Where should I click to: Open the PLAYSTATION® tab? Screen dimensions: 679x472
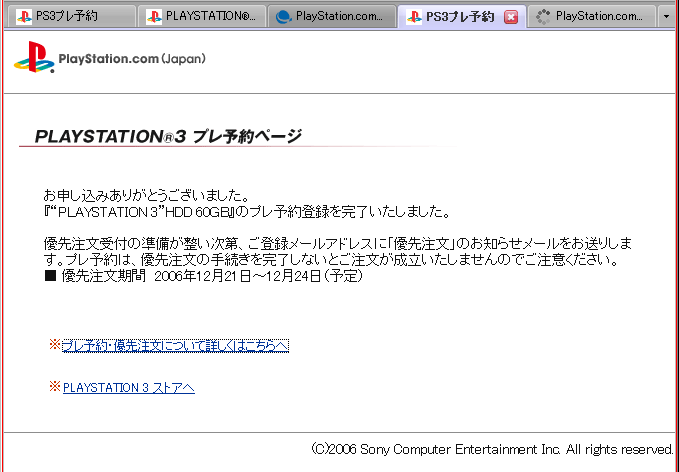click(201, 16)
